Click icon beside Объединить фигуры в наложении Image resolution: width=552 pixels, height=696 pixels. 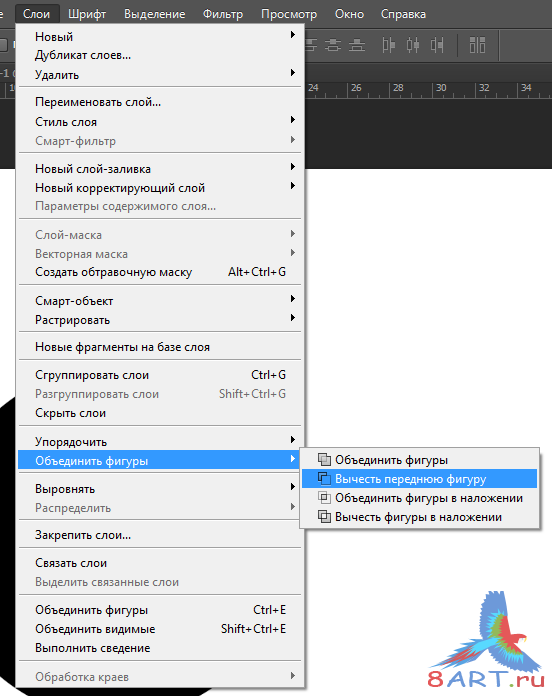[324, 498]
